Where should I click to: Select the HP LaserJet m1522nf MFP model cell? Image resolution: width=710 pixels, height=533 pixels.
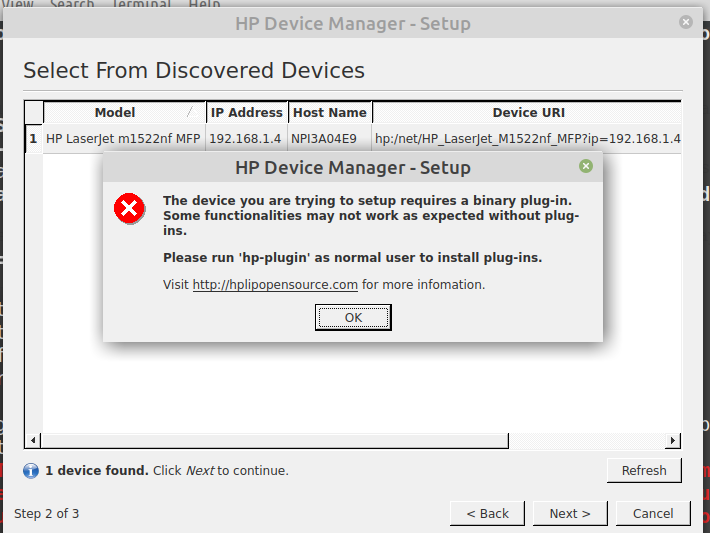click(123, 138)
